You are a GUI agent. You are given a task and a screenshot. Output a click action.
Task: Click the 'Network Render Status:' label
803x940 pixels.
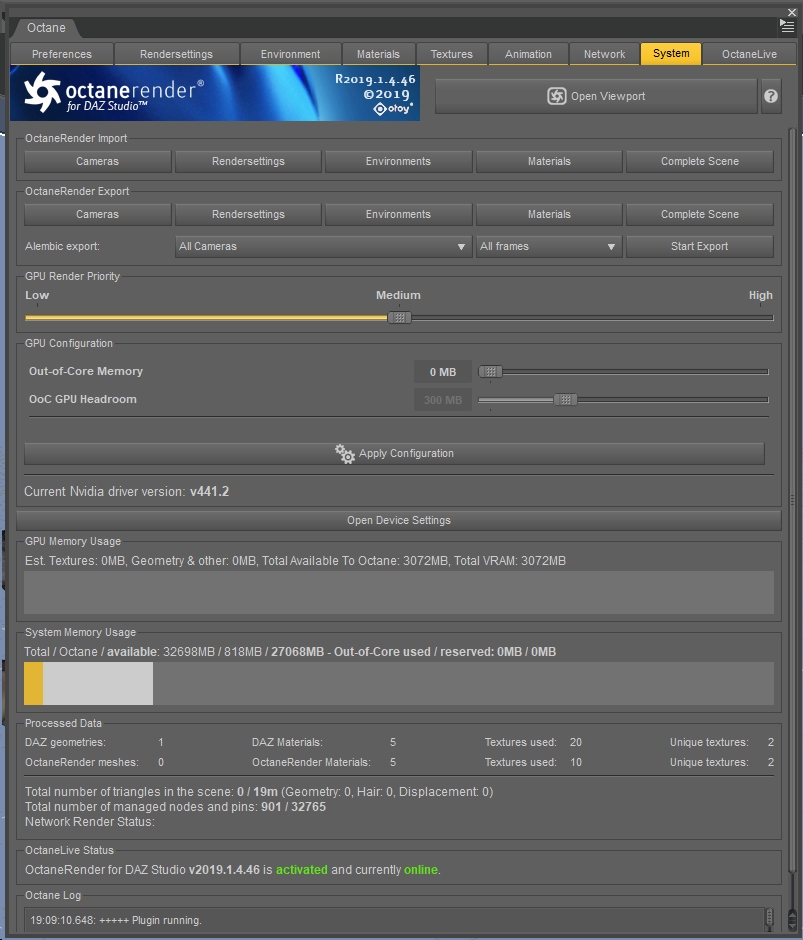coord(90,822)
